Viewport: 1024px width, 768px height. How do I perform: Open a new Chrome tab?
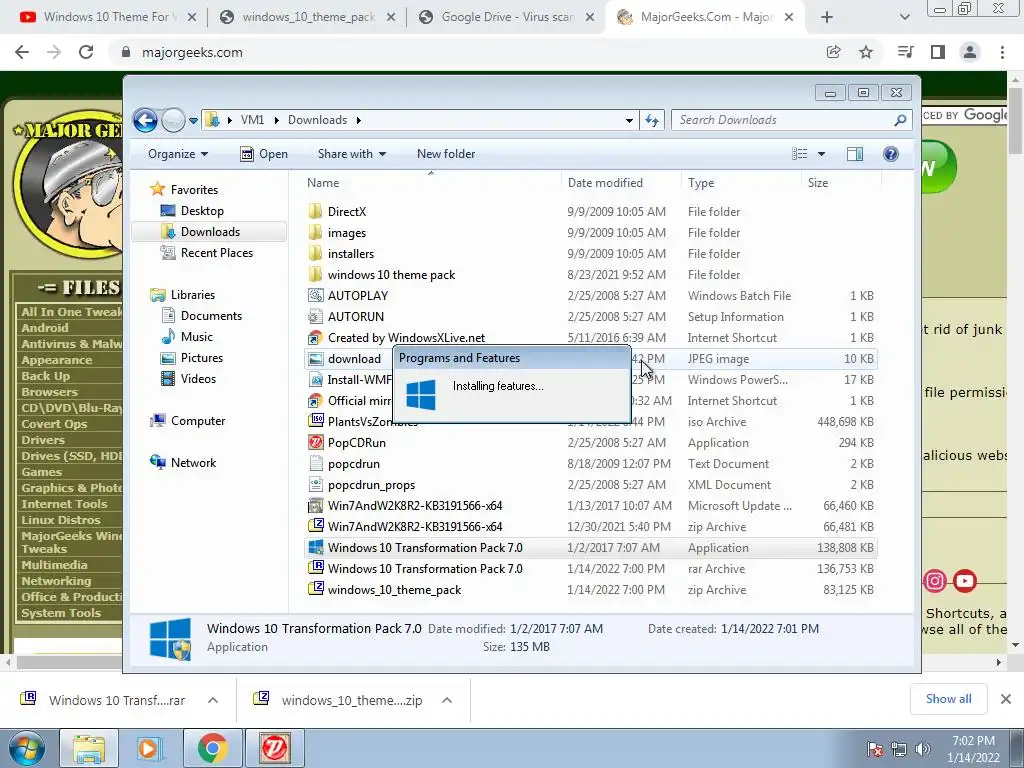[x=827, y=18]
